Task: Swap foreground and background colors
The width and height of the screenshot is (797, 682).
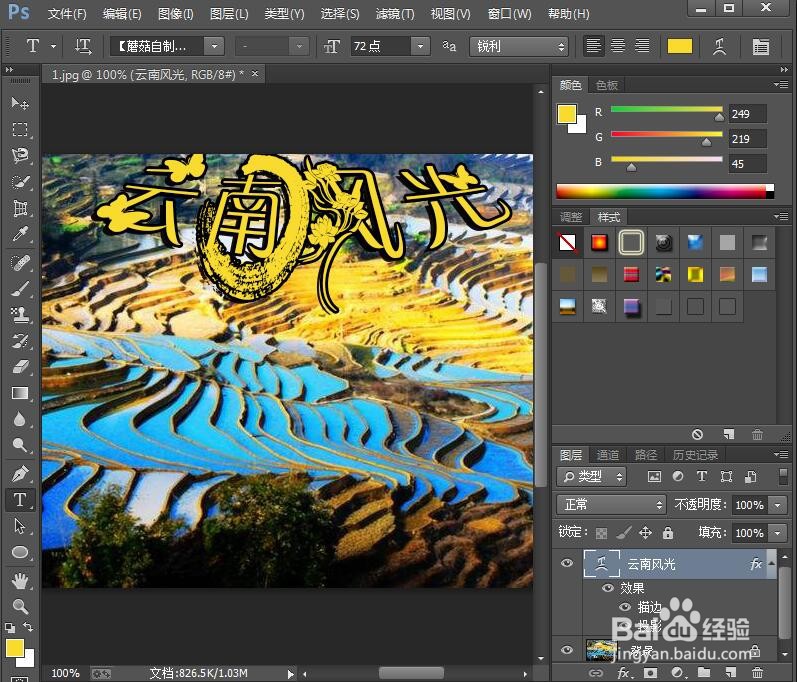Action: [28, 627]
